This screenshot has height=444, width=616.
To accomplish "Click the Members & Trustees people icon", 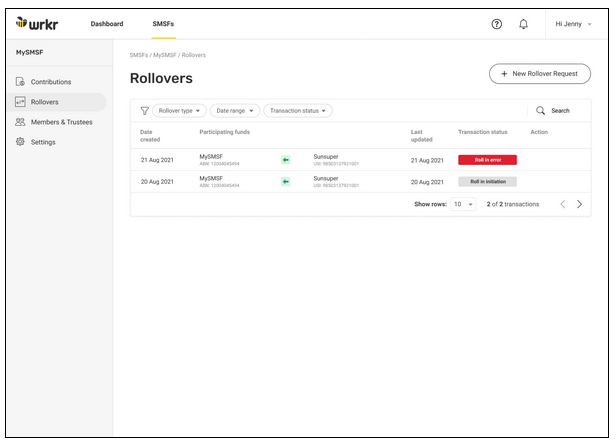I will click(20, 122).
